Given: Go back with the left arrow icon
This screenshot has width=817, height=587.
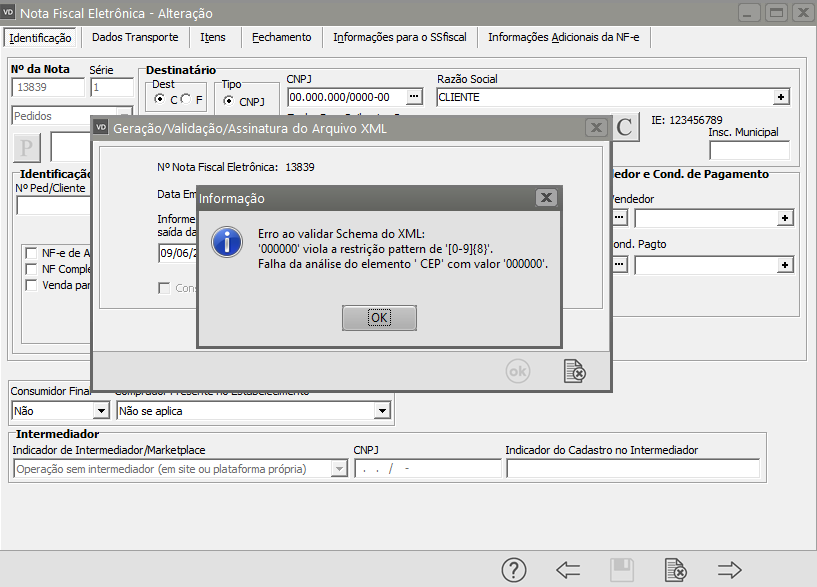Looking at the screenshot, I should coord(568,570).
